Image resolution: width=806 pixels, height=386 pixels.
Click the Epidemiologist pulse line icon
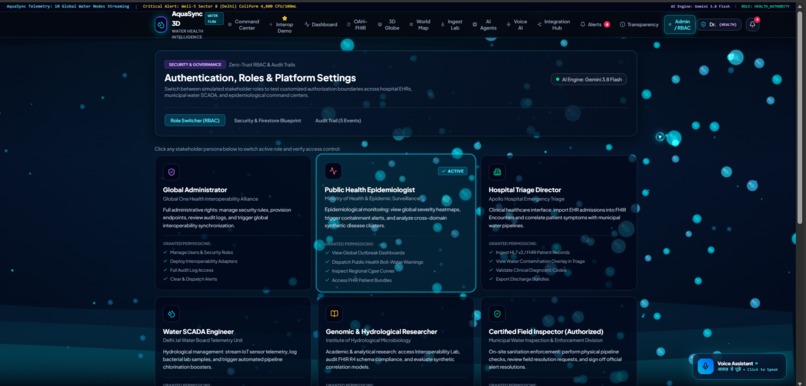333,172
